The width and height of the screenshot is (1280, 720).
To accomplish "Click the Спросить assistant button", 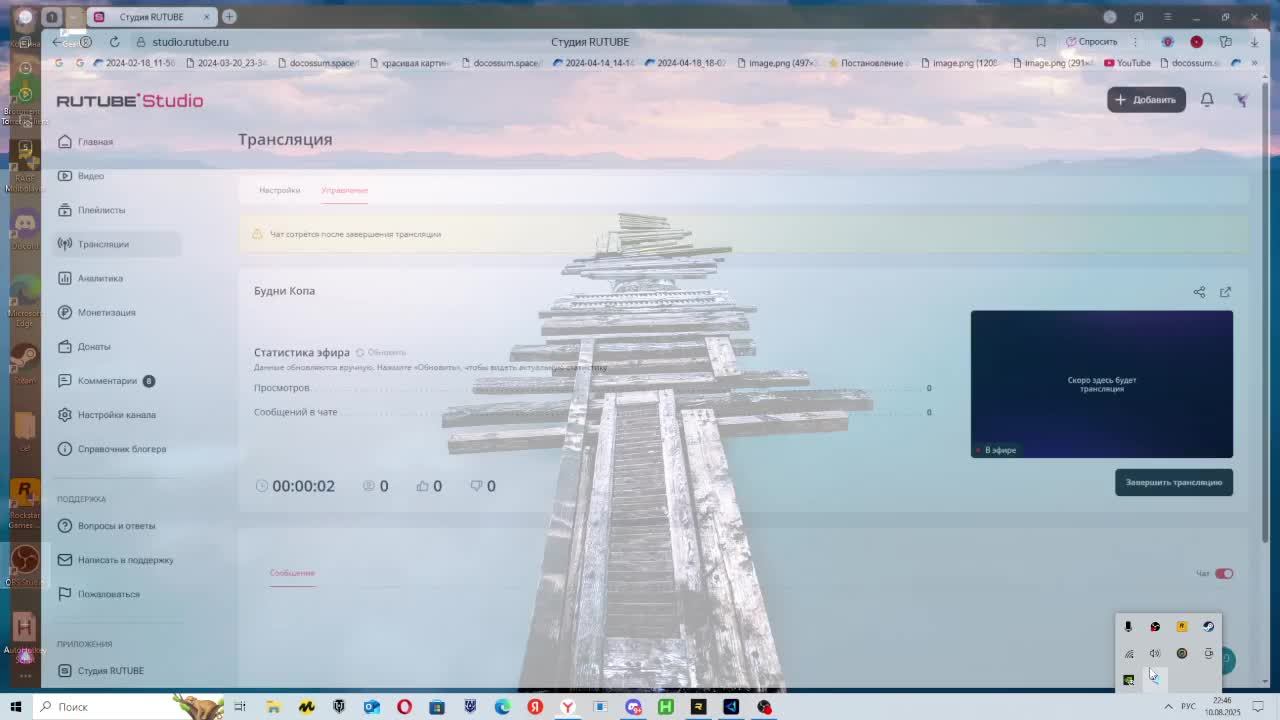I will point(1091,42).
